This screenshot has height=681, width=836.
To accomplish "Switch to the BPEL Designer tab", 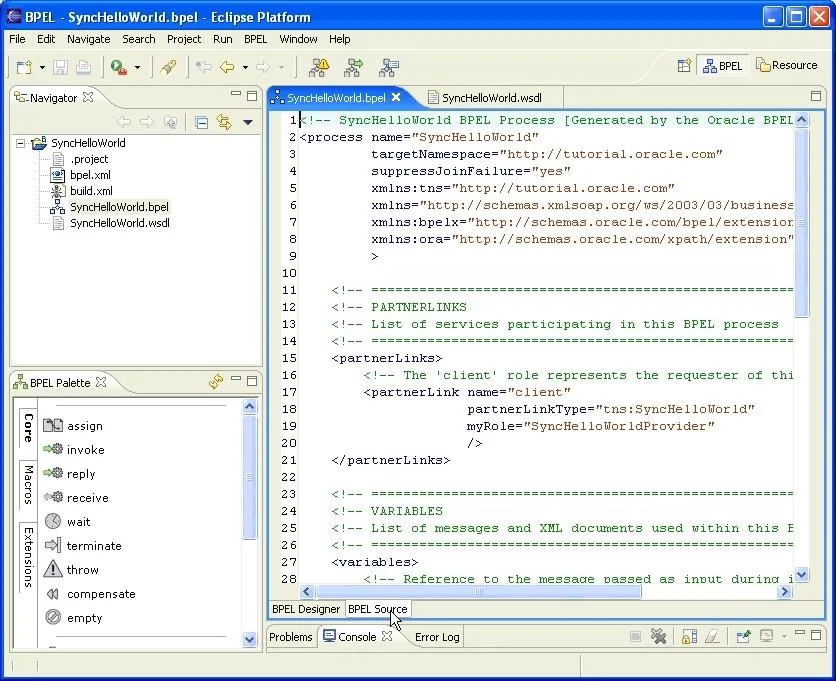I will click(306, 609).
